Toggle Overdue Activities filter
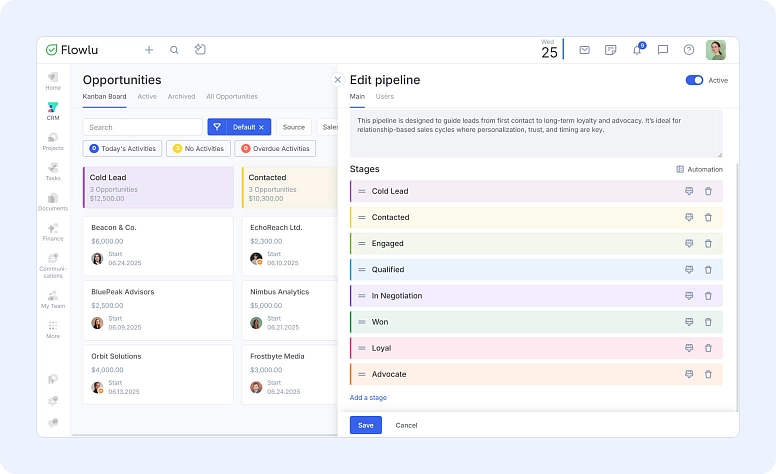This screenshot has width=776, height=474. pos(275,148)
